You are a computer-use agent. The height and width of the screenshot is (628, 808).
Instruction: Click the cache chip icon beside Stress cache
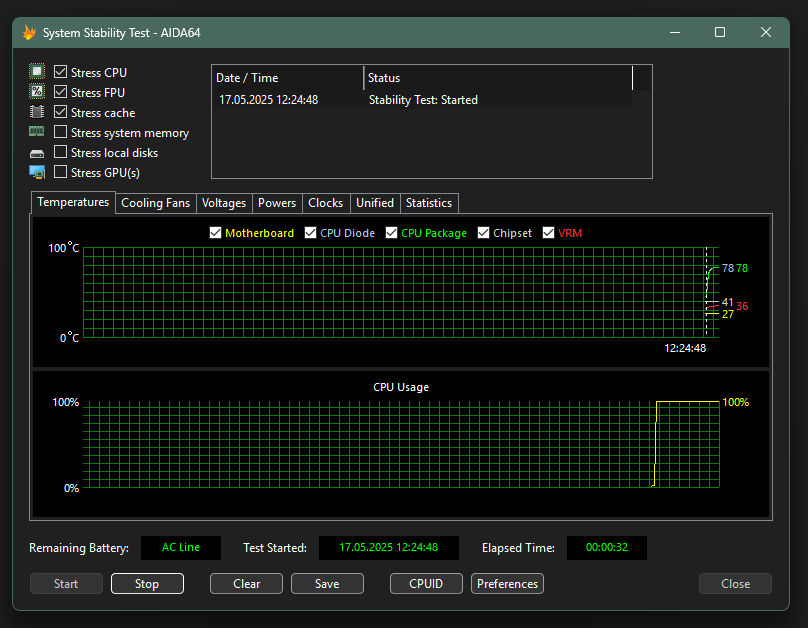tap(37, 112)
